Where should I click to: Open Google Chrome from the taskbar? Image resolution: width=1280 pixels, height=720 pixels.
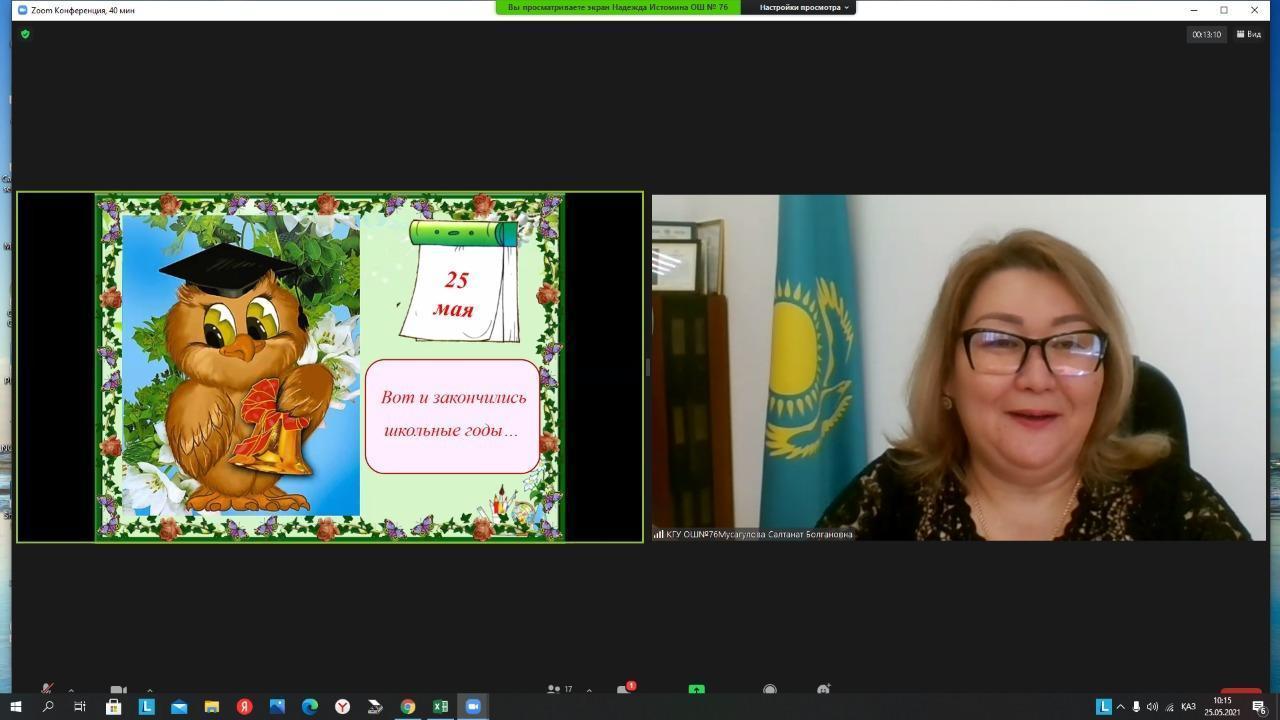[408, 707]
